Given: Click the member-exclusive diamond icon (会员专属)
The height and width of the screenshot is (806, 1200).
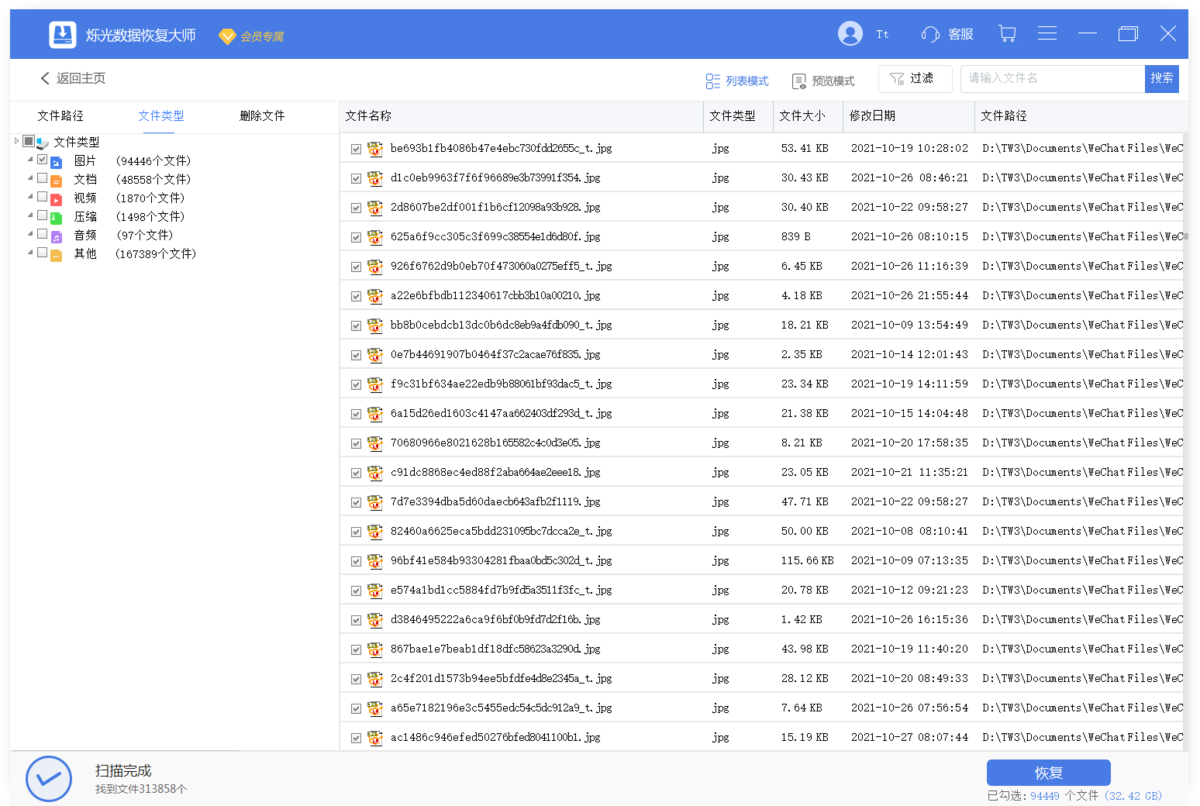Looking at the screenshot, I should [x=227, y=36].
